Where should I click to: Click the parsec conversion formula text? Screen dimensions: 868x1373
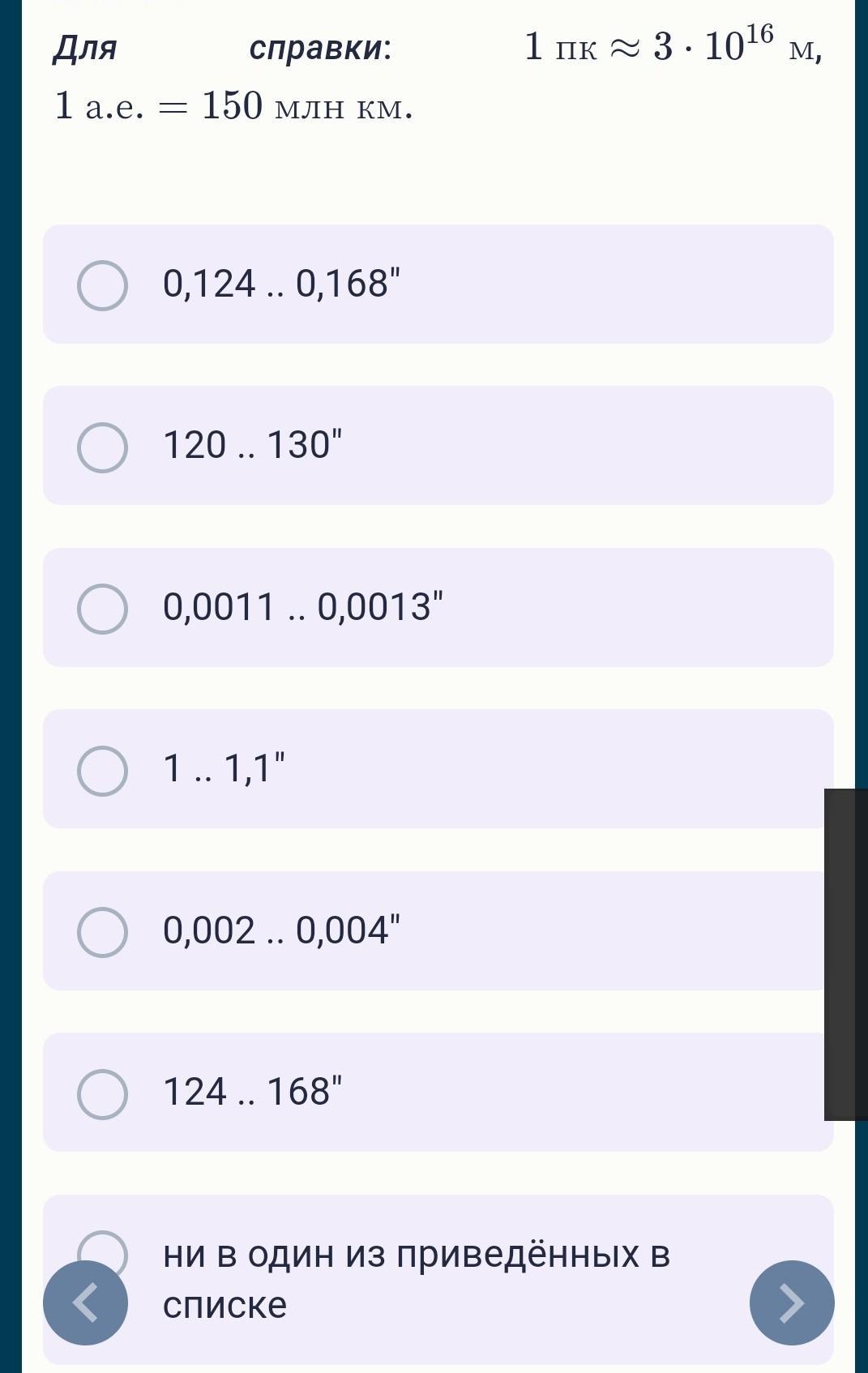[x=673, y=47]
